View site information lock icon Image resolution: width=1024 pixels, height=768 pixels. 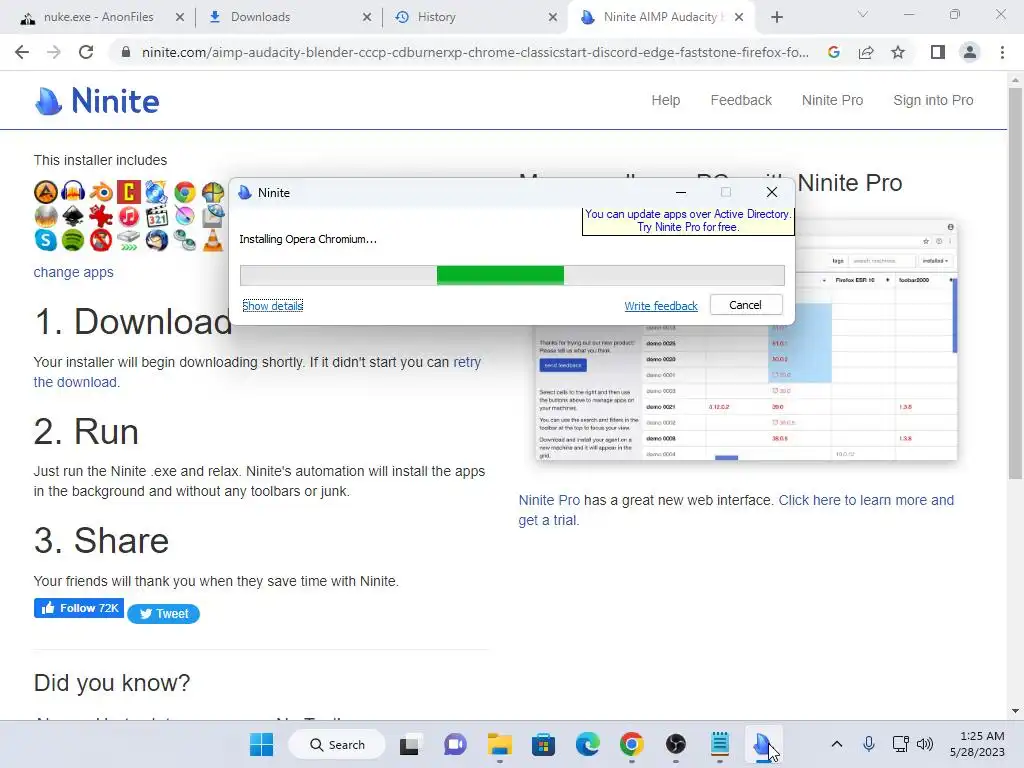126,52
